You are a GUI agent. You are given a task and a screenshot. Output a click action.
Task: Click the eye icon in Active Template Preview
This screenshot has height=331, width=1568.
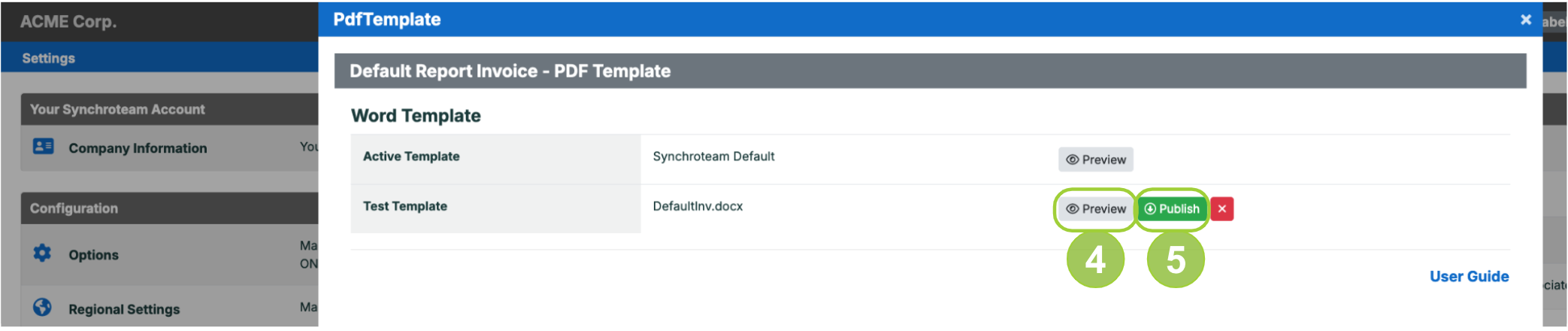coord(1072,159)
